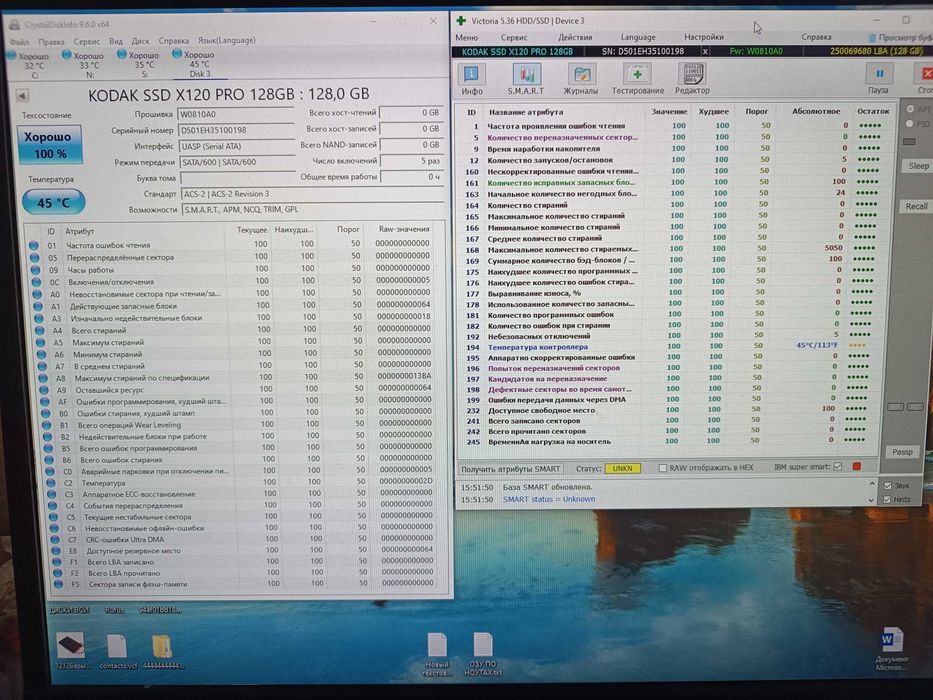Image resolution: width=933 pixels, height=700 pixels.
Task: Open the Настройки menu in Victoria
Action: pyautogui.click(x=704, y=37)
